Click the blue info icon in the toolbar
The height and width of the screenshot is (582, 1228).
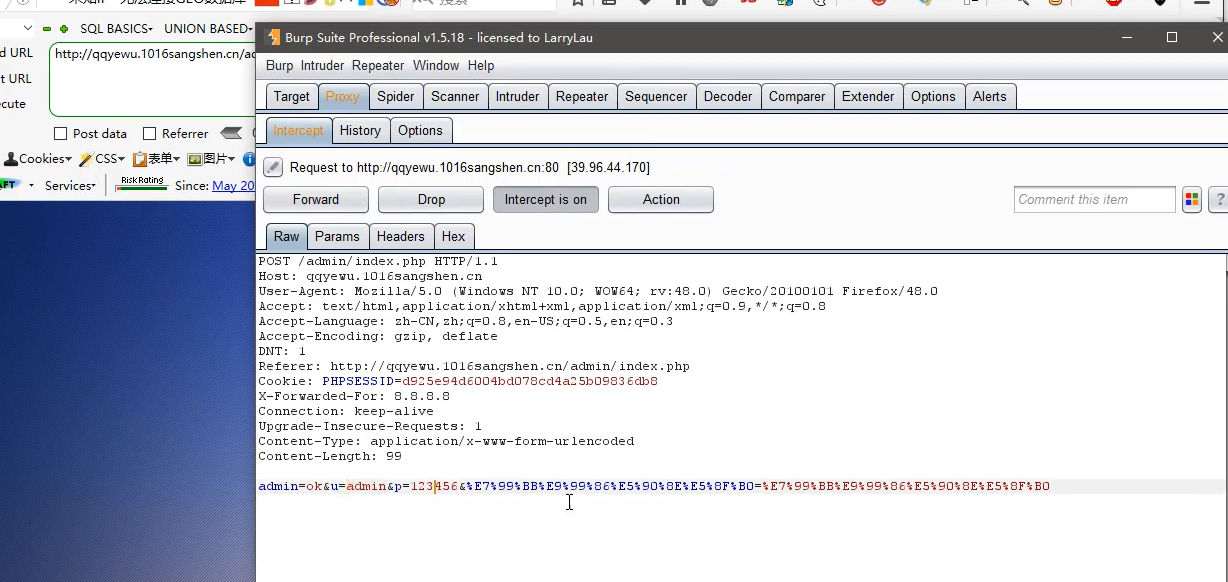[248, 159]
